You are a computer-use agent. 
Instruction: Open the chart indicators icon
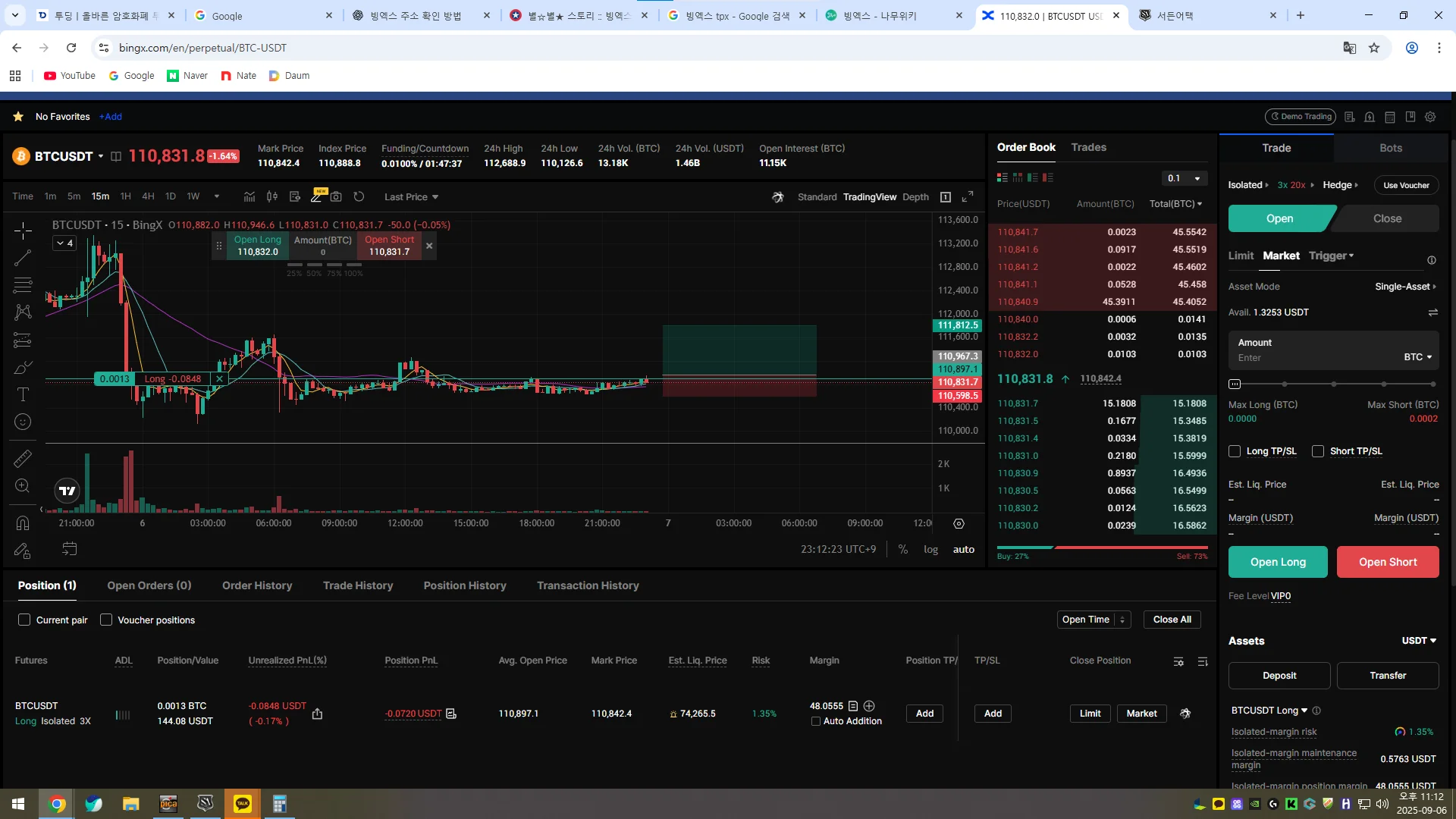tap(249, 196)
